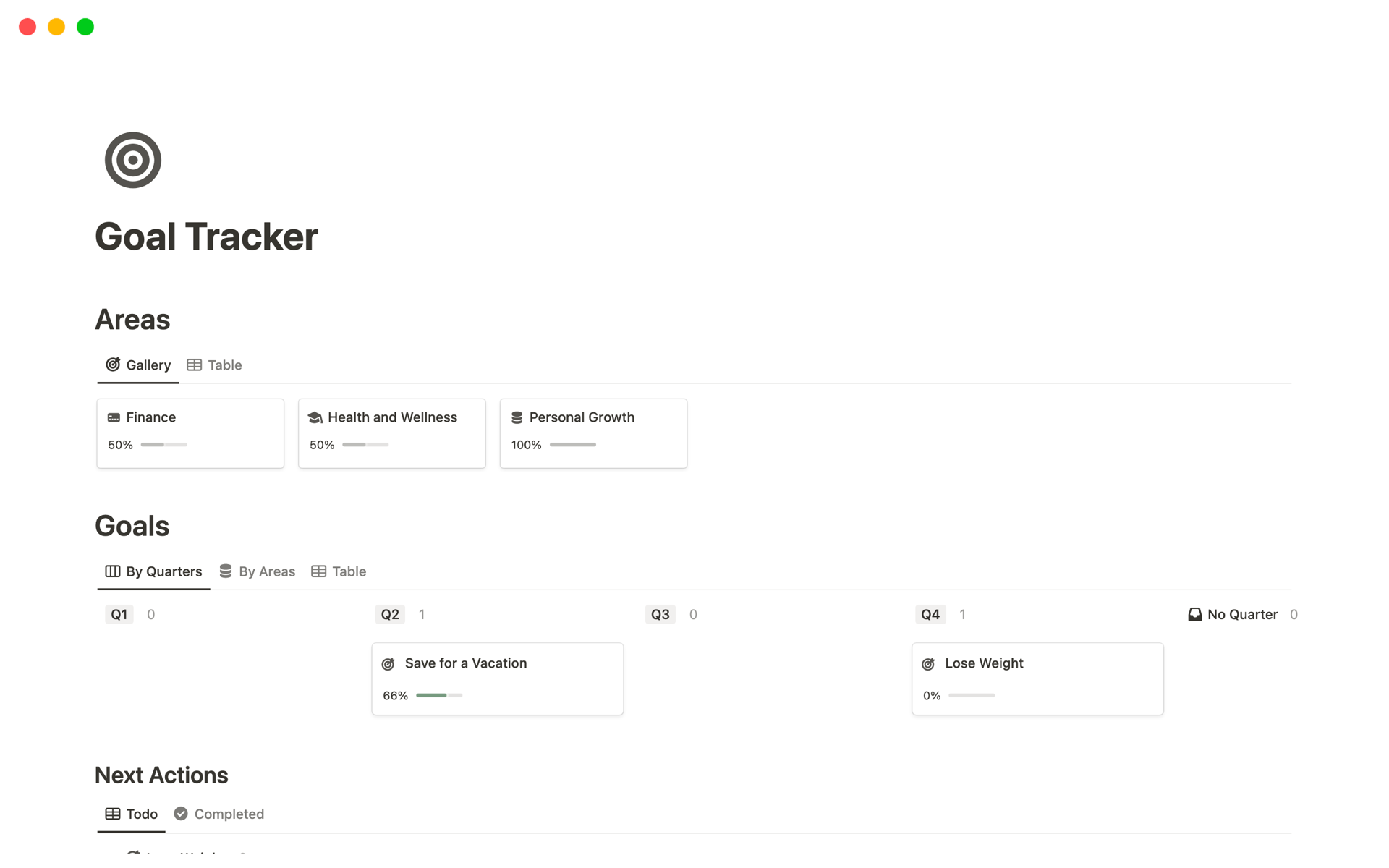Click the coins icon on Personal Growth card
This screenshot has height=868, width=1389.
click(x=517, y=417)
